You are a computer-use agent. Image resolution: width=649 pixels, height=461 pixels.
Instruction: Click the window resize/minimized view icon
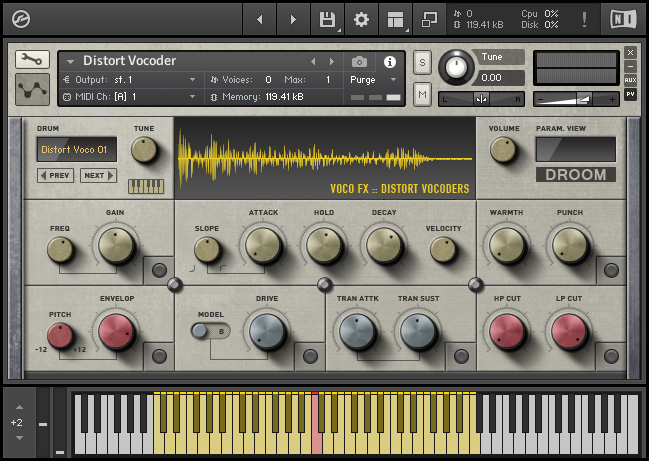point(429,19)
